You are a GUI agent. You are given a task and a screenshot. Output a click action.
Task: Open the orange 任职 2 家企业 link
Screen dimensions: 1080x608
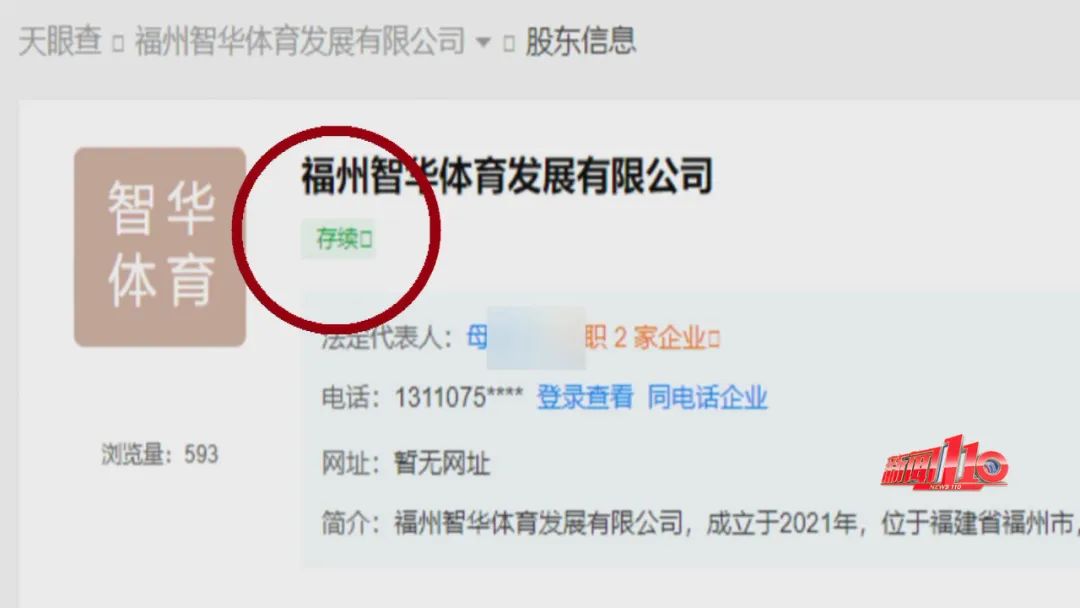point(645,338)
